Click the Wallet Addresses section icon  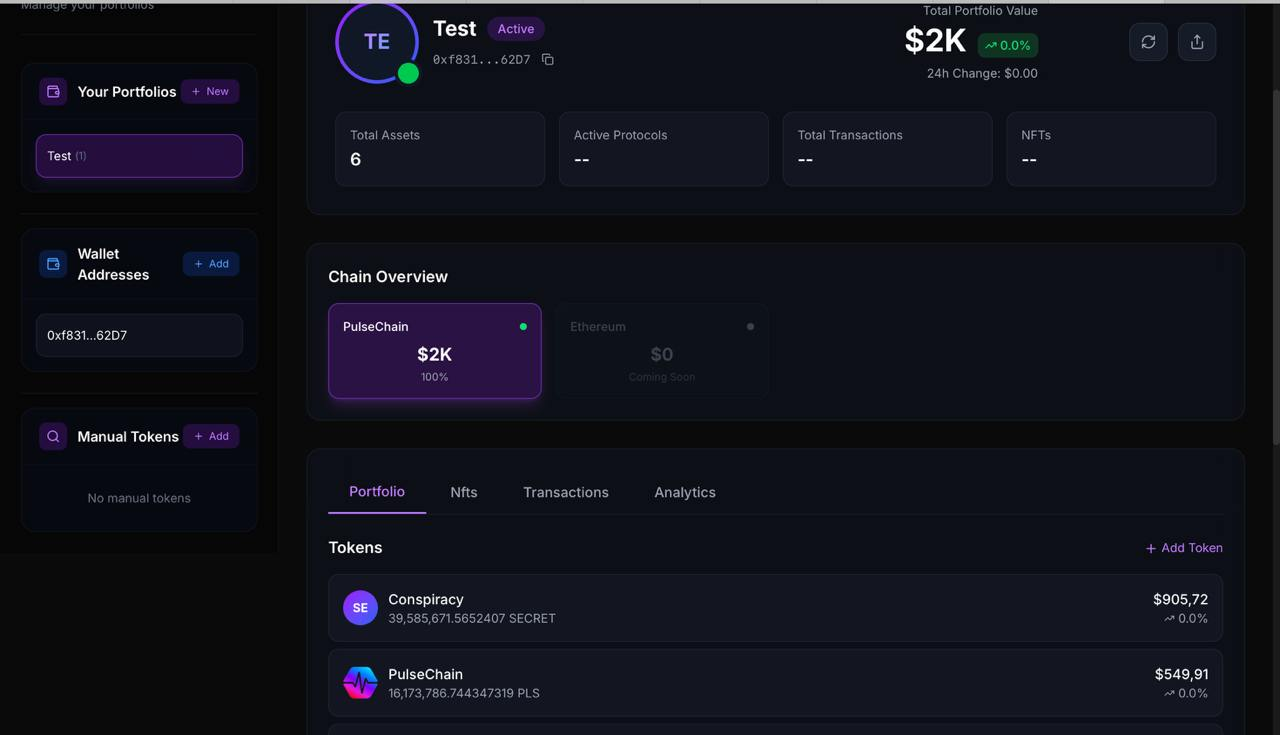pos(53,264)
